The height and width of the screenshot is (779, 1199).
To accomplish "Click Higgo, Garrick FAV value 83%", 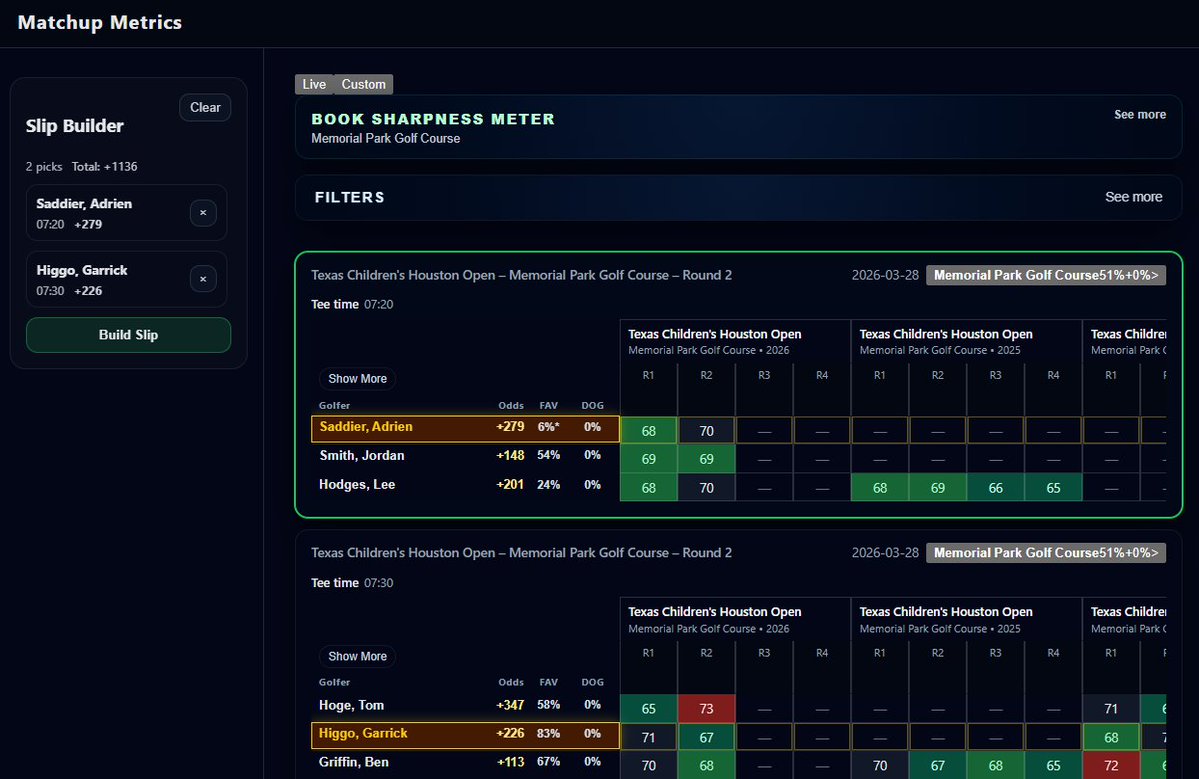I will pyautogui.click(x=548, y=734).
